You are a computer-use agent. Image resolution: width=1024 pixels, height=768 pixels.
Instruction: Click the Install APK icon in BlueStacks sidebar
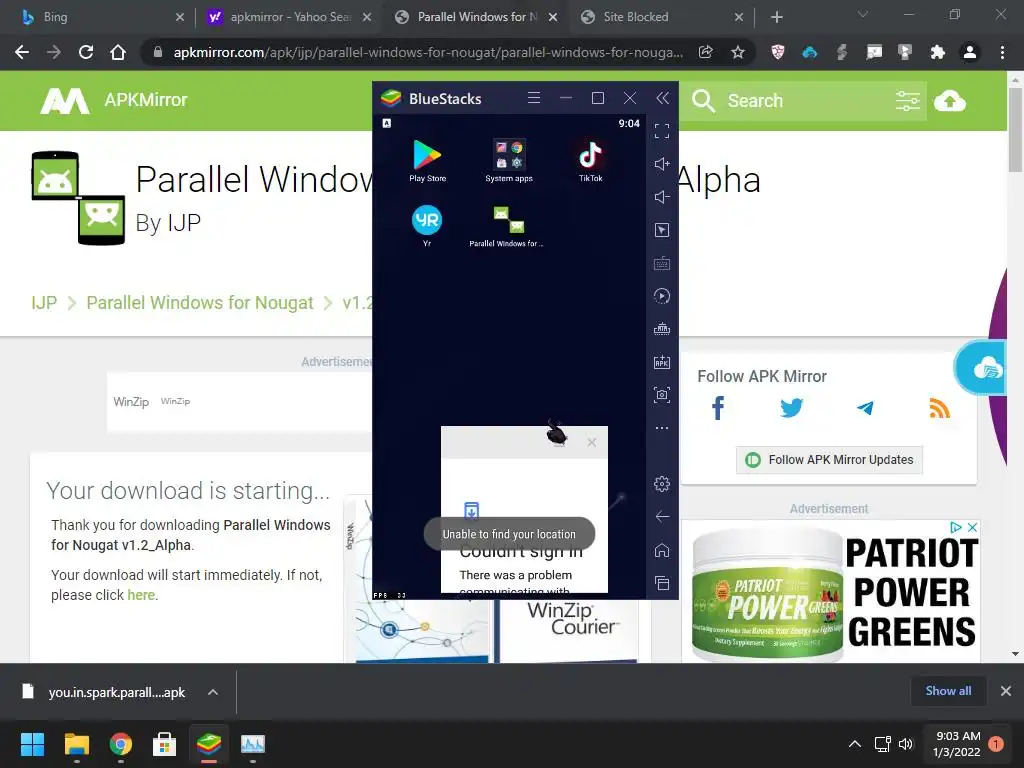[x=662, y=362]
